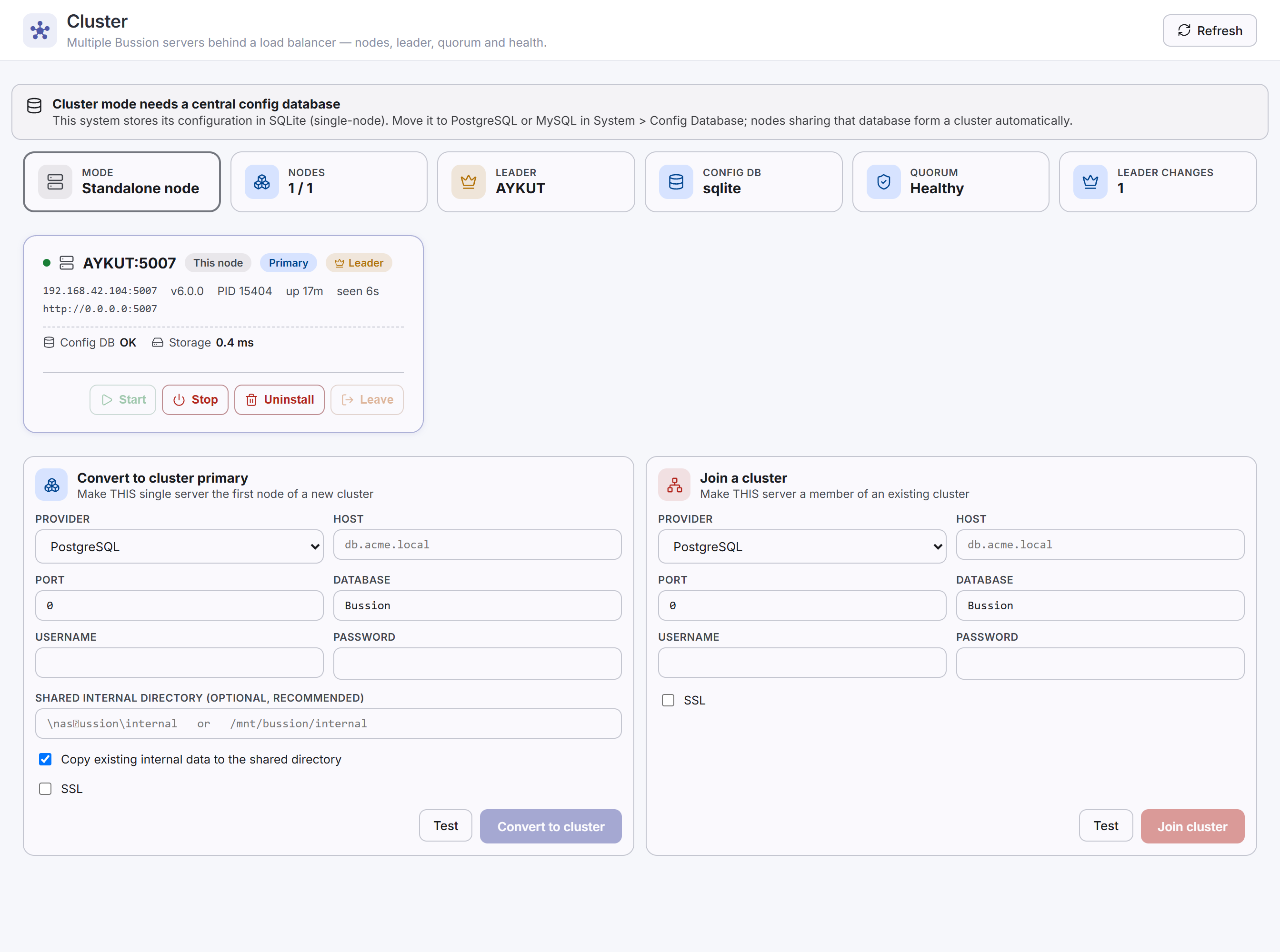Select the Mode Standalone node card
This screenshot has height=952, width=1280.
pyautogui.click(x=121, y=182)
